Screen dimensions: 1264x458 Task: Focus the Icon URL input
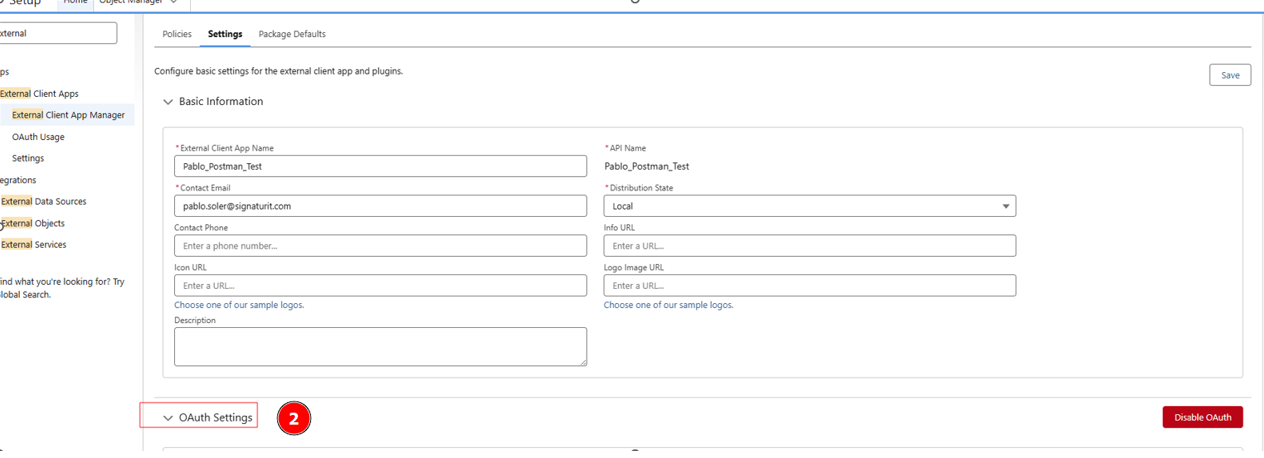pyautogui.click(x=380, y=286)
